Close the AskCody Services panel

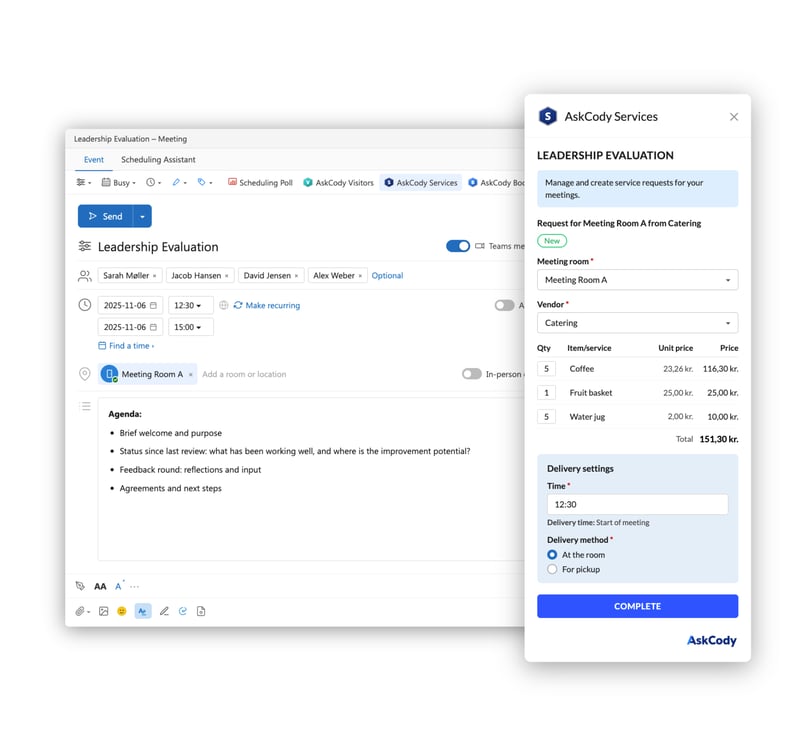(x=734, y=117)
